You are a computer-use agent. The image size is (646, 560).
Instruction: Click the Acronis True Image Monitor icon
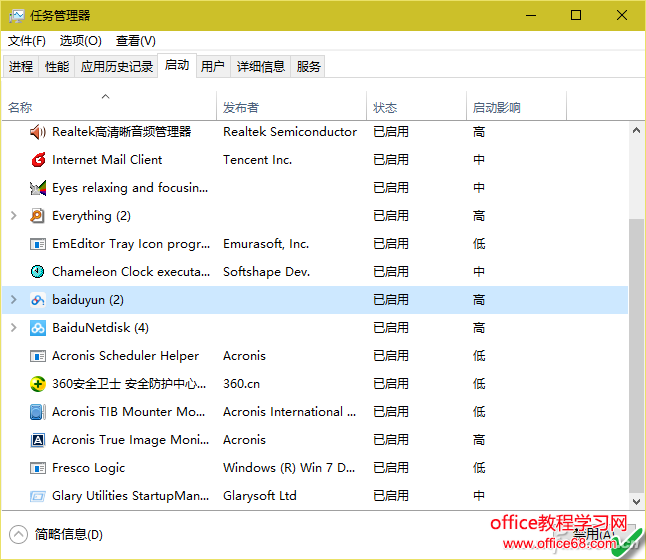click(x=38, y=440)
